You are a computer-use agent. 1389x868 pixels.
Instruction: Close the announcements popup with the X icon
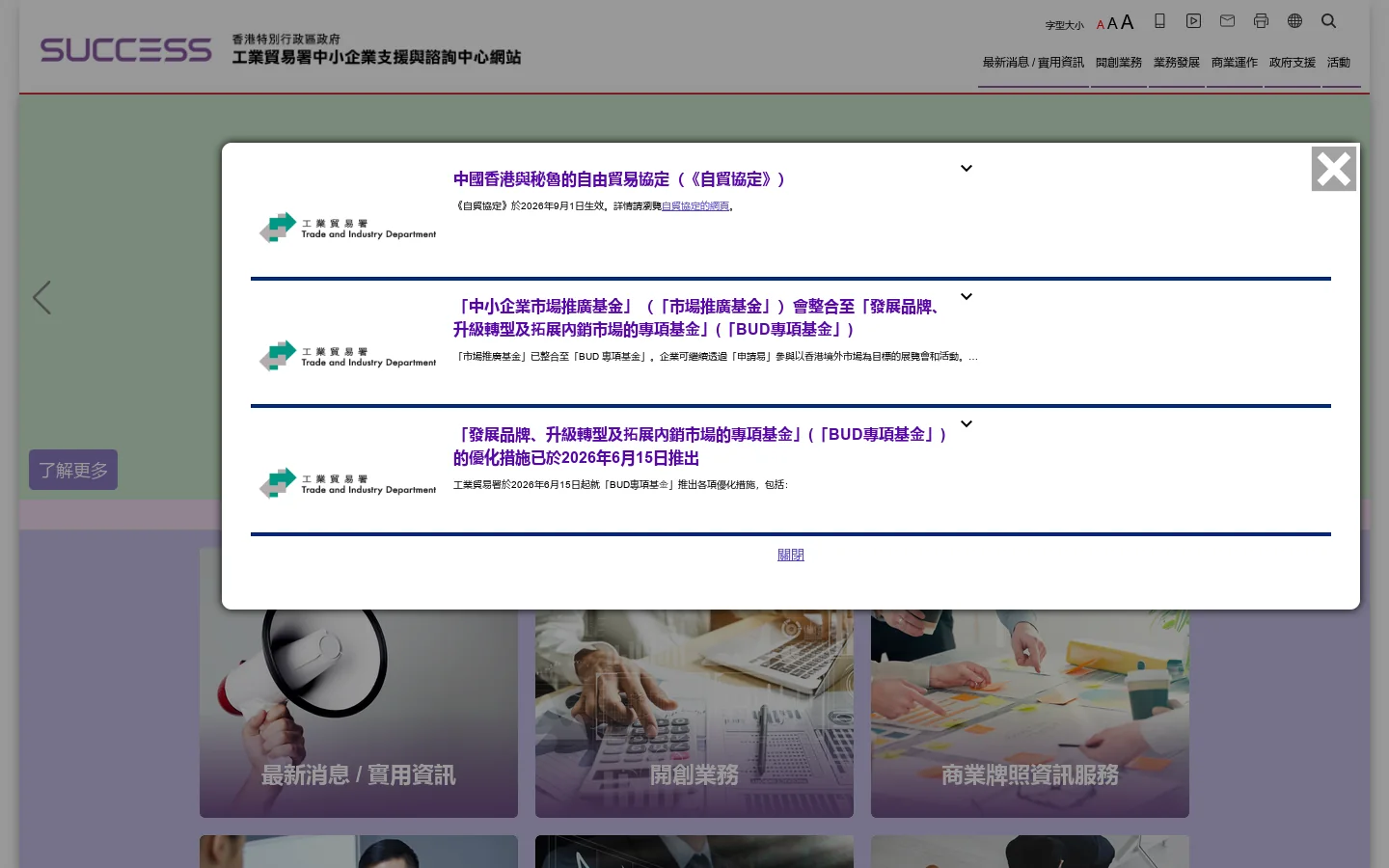coord(1334,169)
